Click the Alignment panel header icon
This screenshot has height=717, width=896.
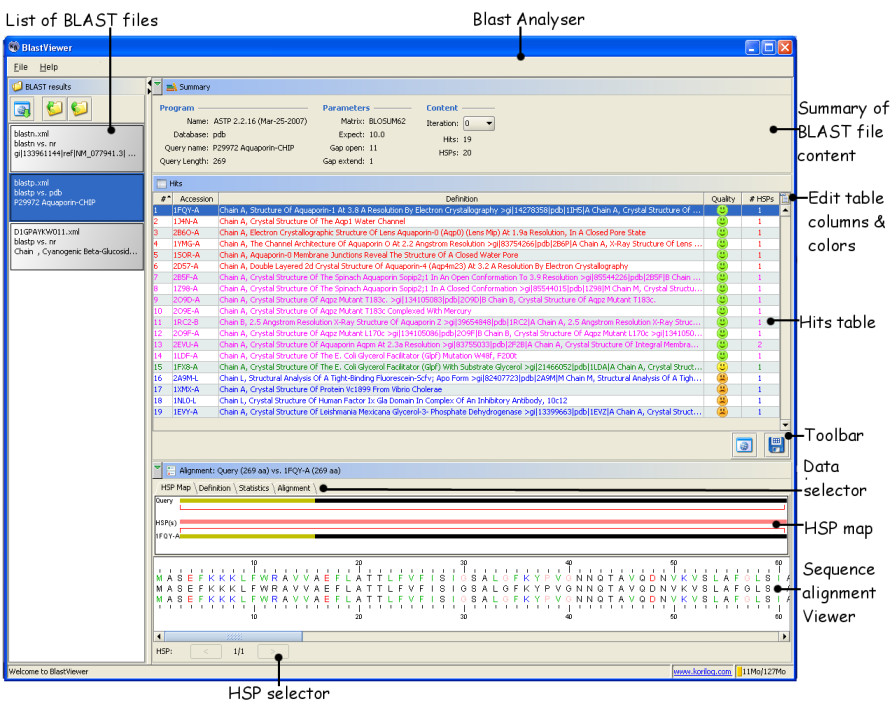171,471
